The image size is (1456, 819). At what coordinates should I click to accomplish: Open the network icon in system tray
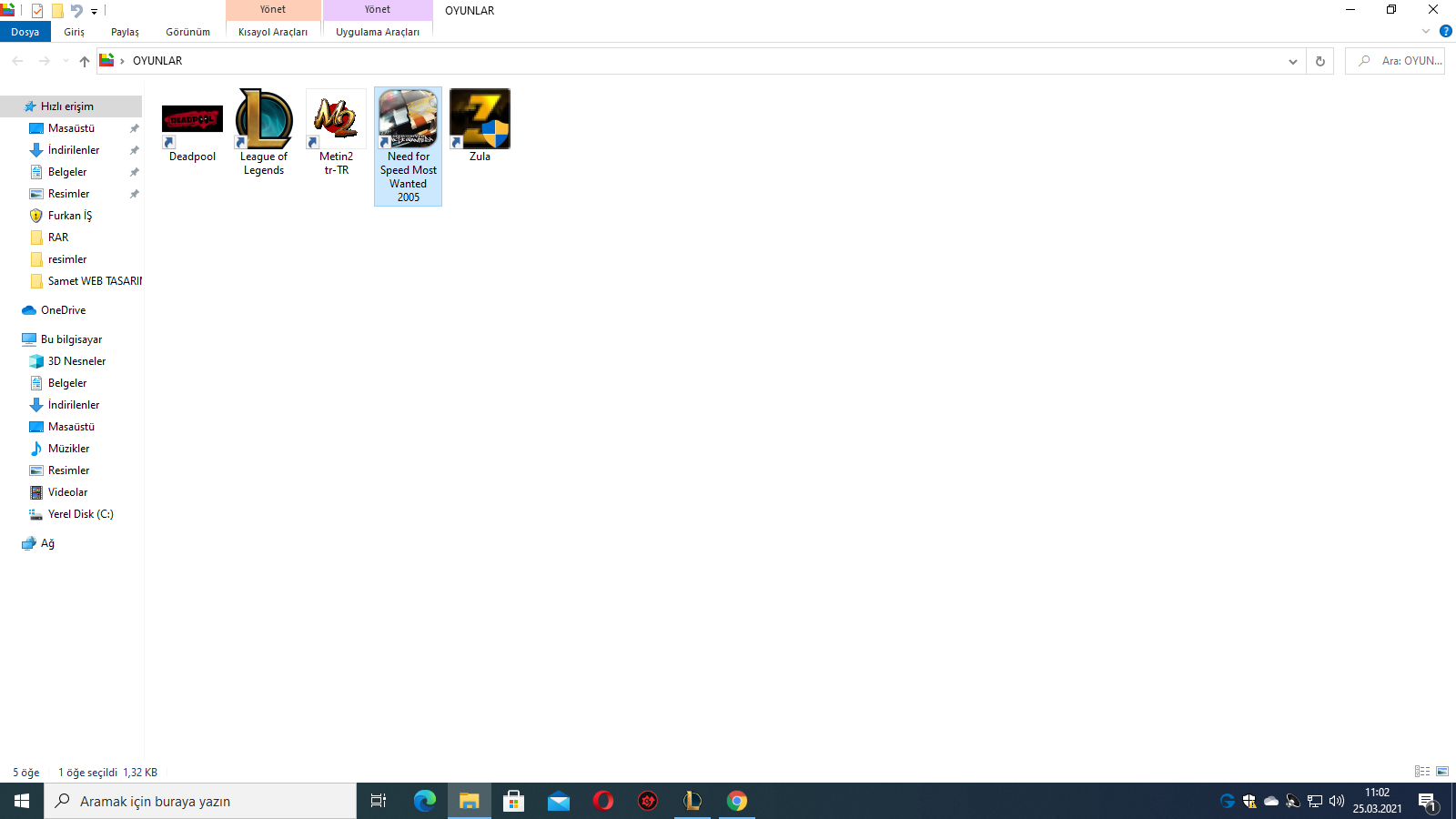pyautogui.click(x=1315, y=801)
